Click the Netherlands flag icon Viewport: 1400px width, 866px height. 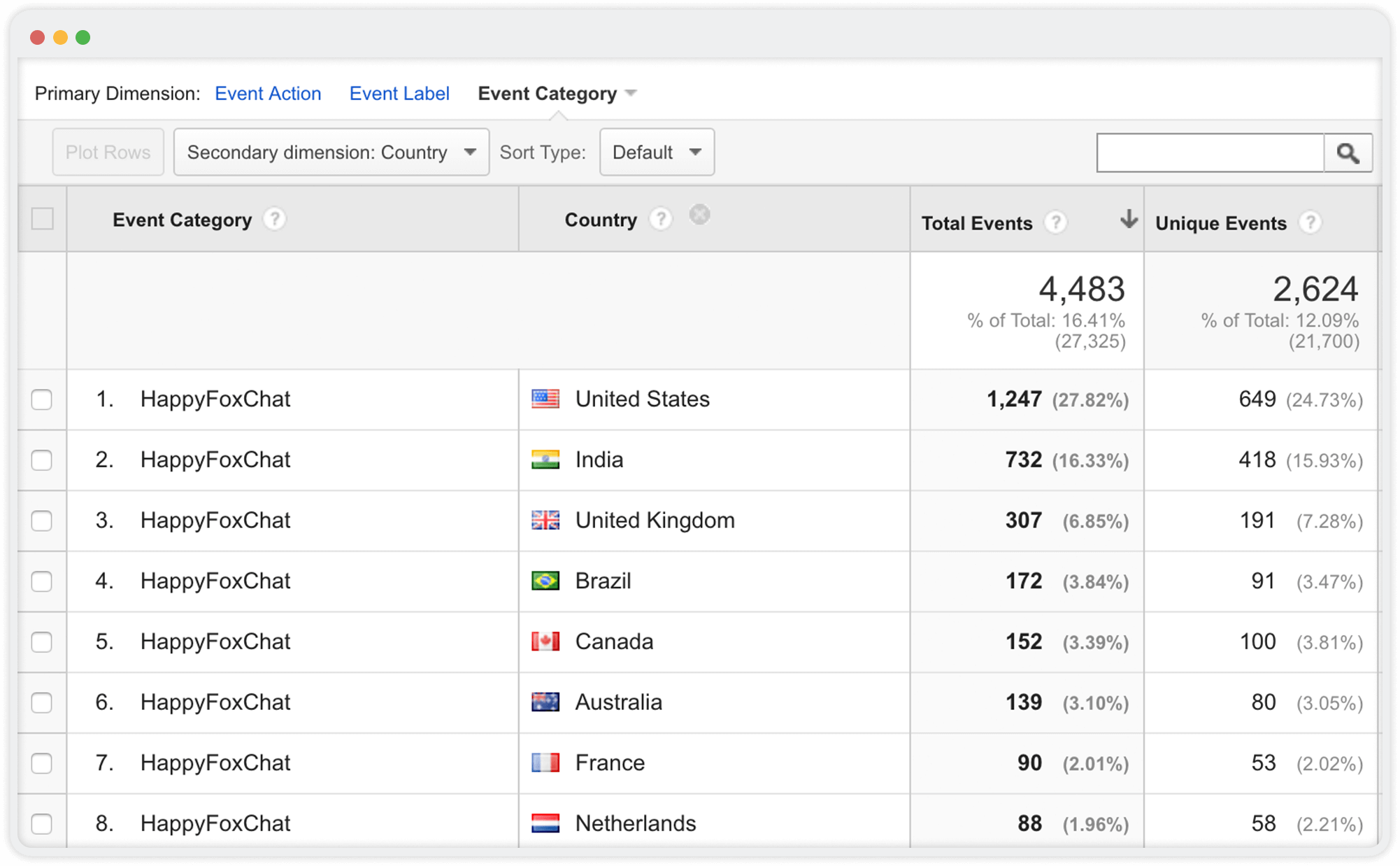pos(545,823)
